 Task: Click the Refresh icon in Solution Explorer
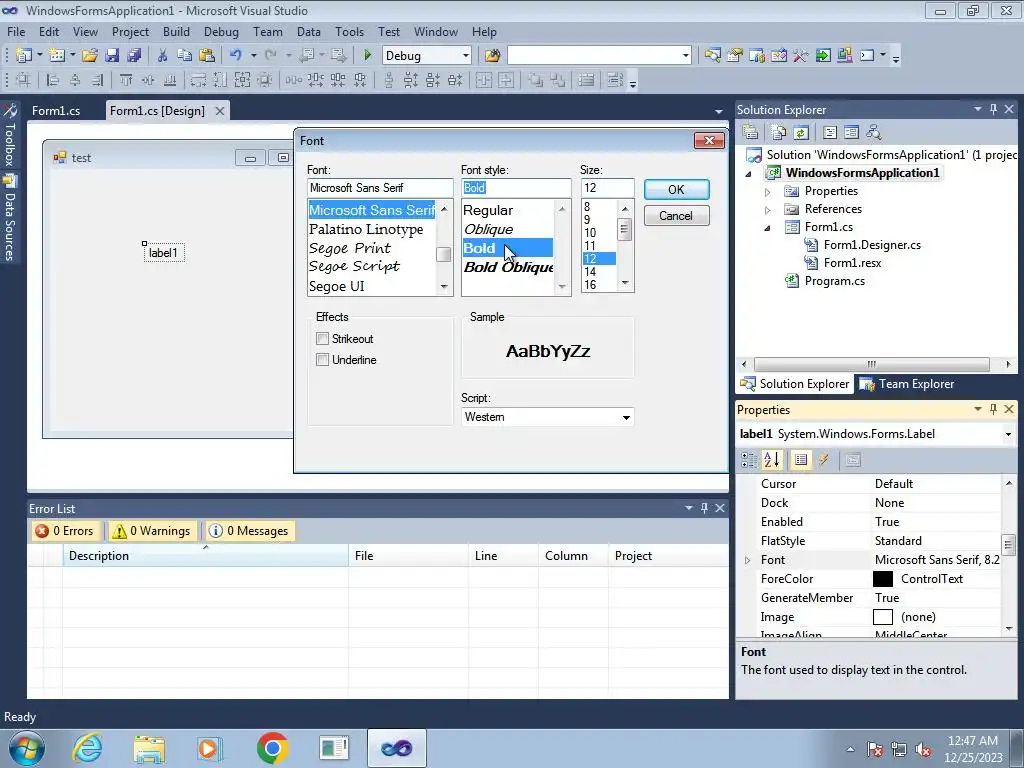801,133
